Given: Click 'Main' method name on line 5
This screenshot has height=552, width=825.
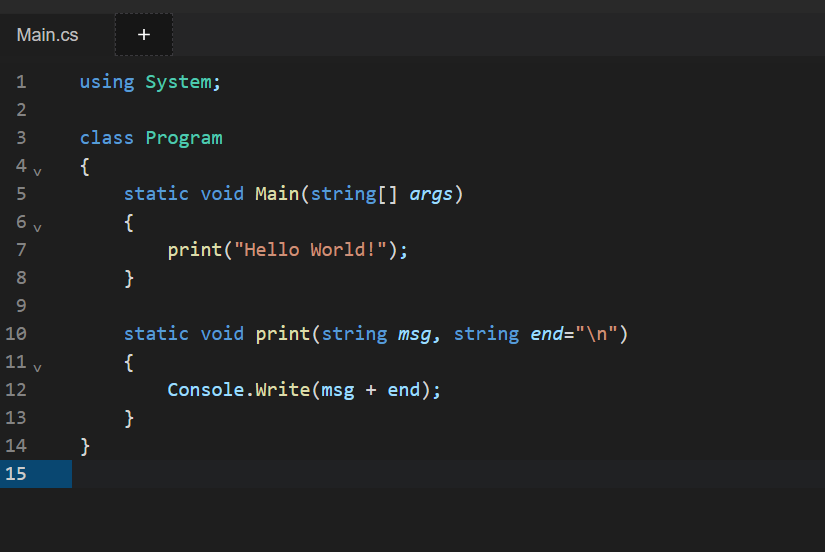Looking at the screenshot, I should click(277, 194).
